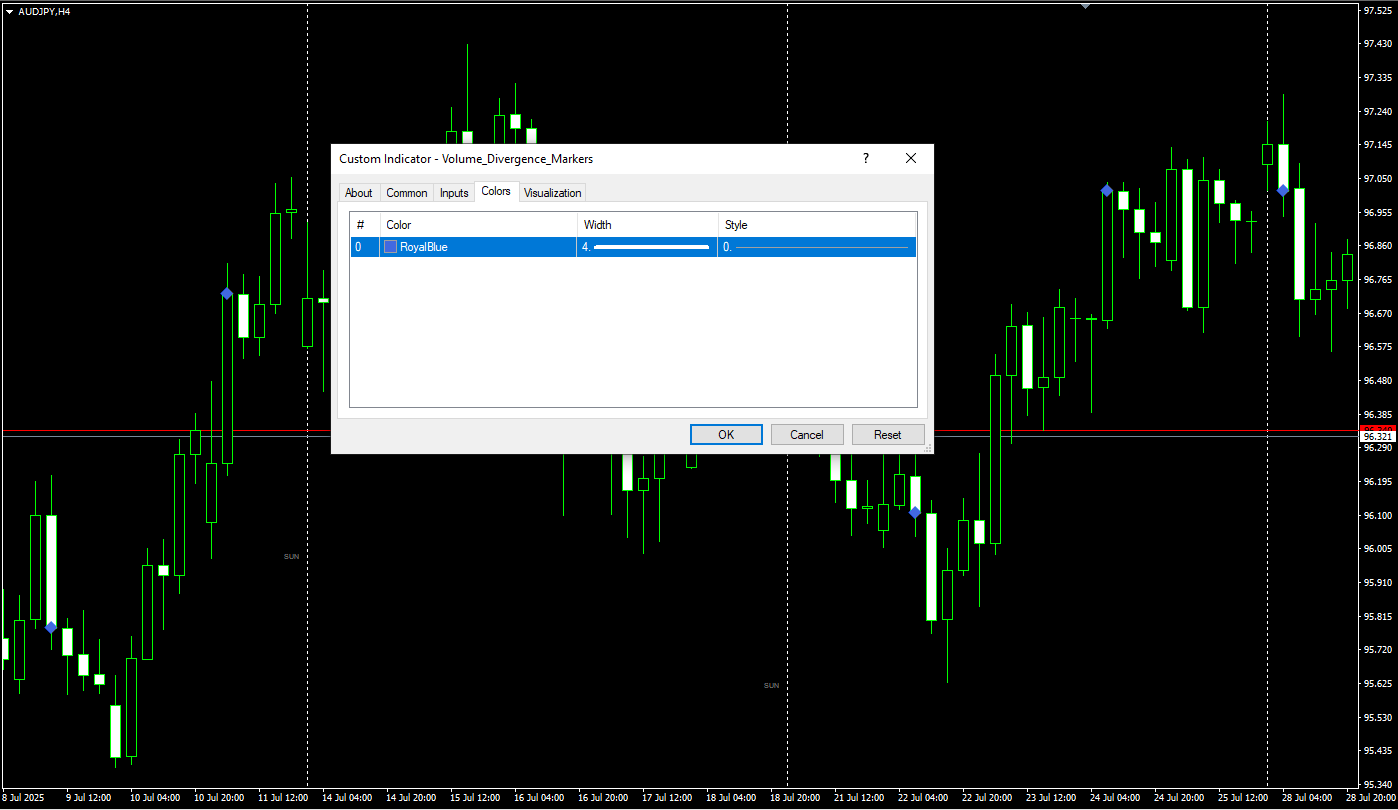Click the blue diamond marker at chart's far left

click(51, 627)
